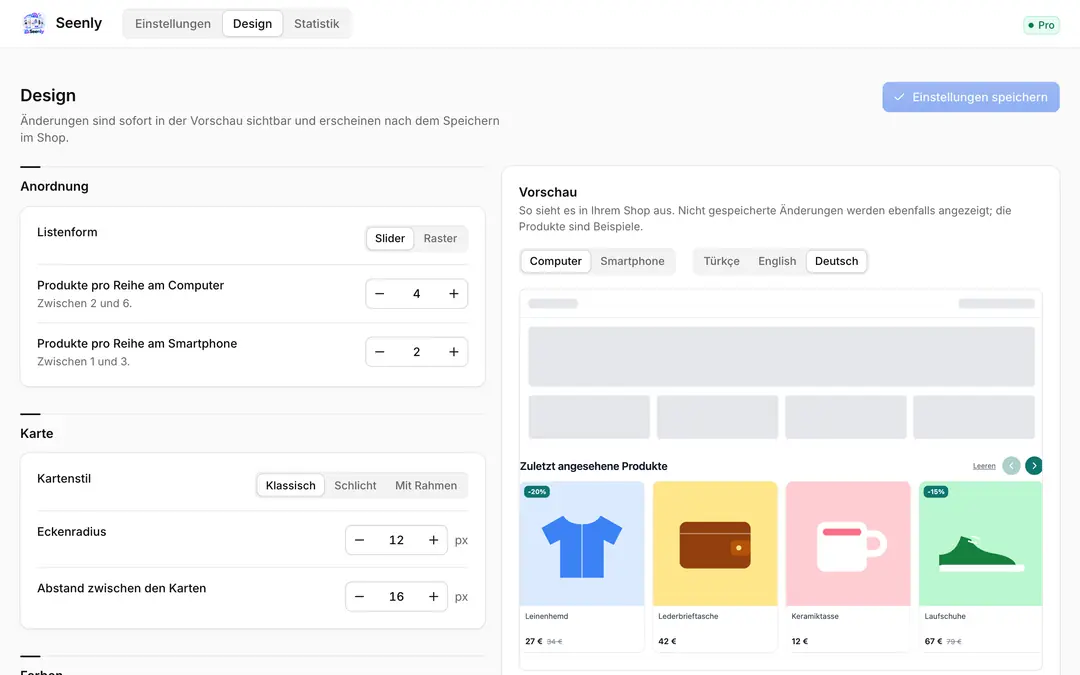Click the Vorschau panel heading
Screen dimensions: 1080x675
(x=548, y=192)
